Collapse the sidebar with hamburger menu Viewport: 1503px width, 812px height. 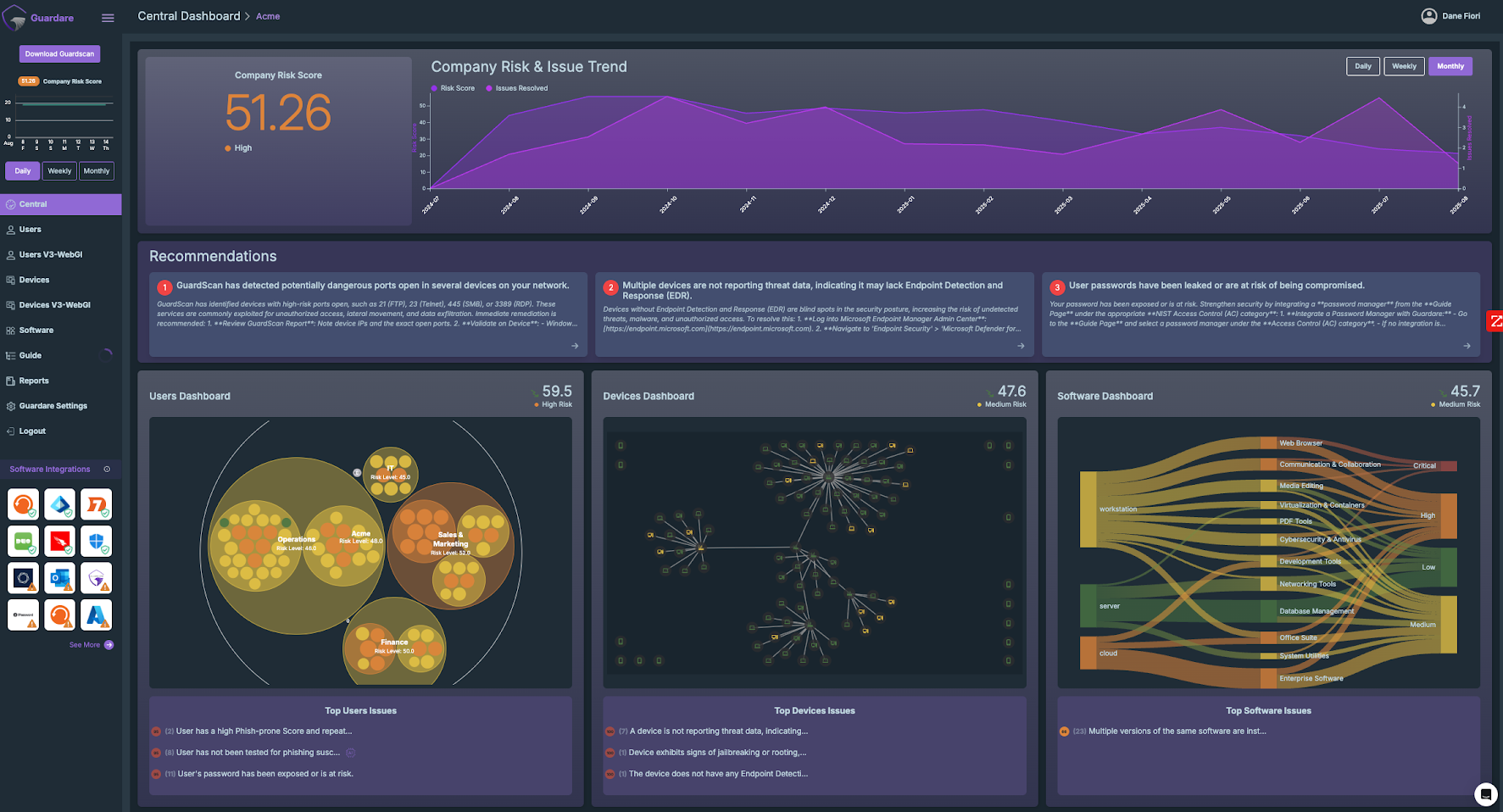(108, 18)
